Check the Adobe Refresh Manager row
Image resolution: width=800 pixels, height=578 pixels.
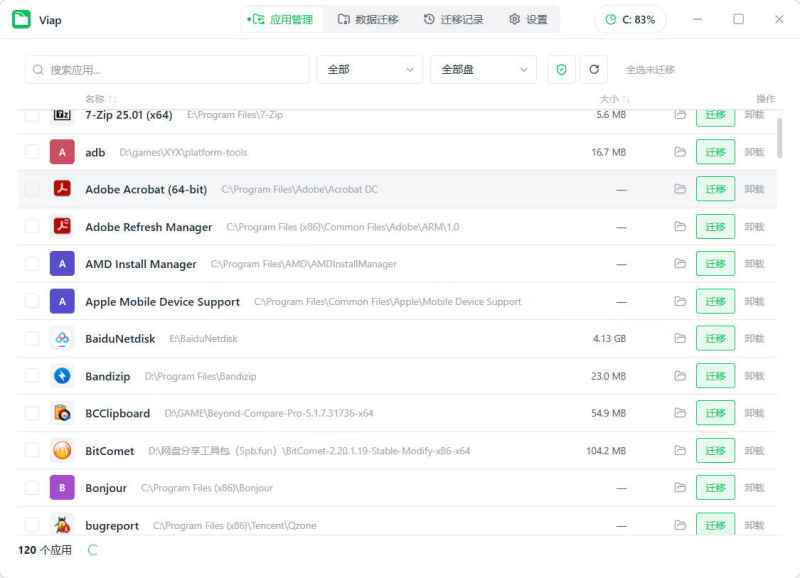[32, 227]
